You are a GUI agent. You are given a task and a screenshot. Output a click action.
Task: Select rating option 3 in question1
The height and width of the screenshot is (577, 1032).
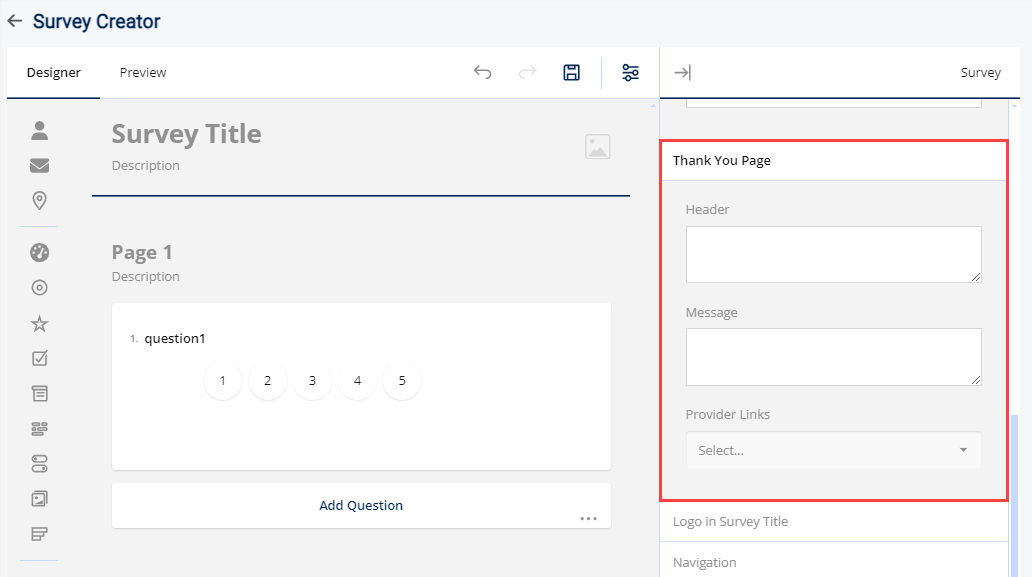coord(312,380)
